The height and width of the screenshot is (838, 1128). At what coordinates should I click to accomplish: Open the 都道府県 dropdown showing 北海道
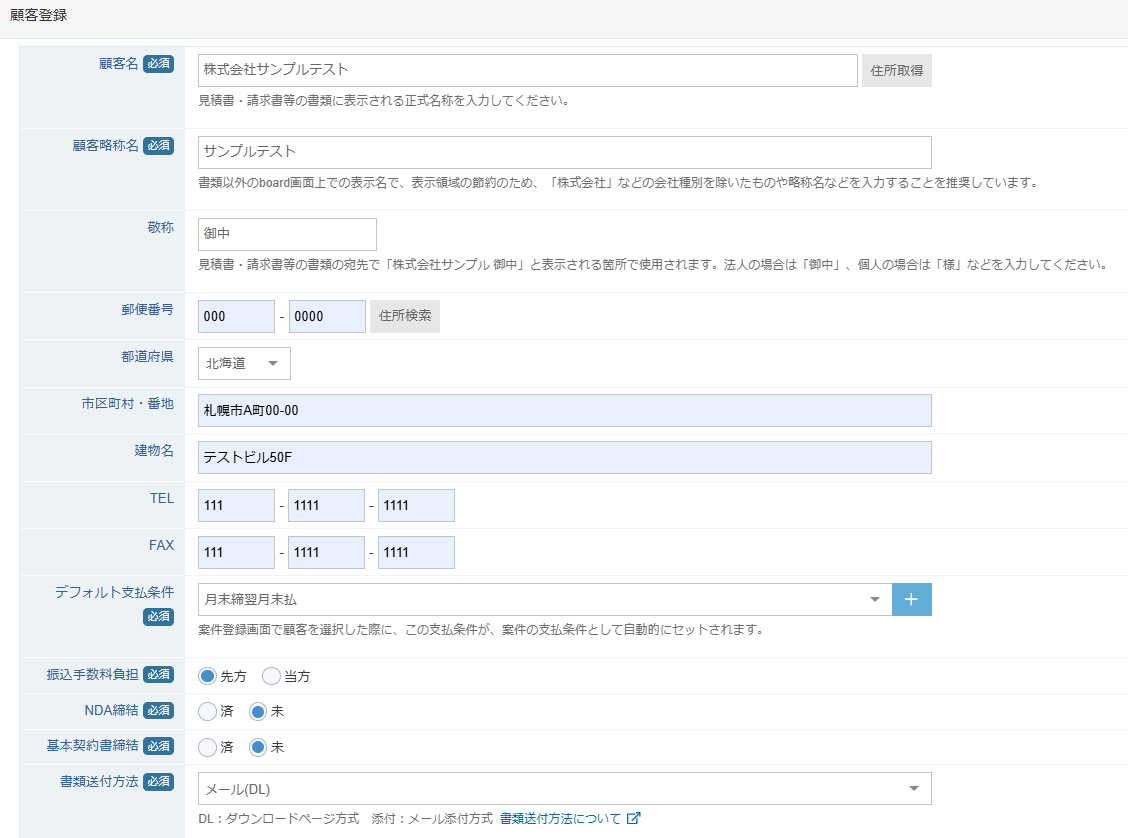(244, 363)
